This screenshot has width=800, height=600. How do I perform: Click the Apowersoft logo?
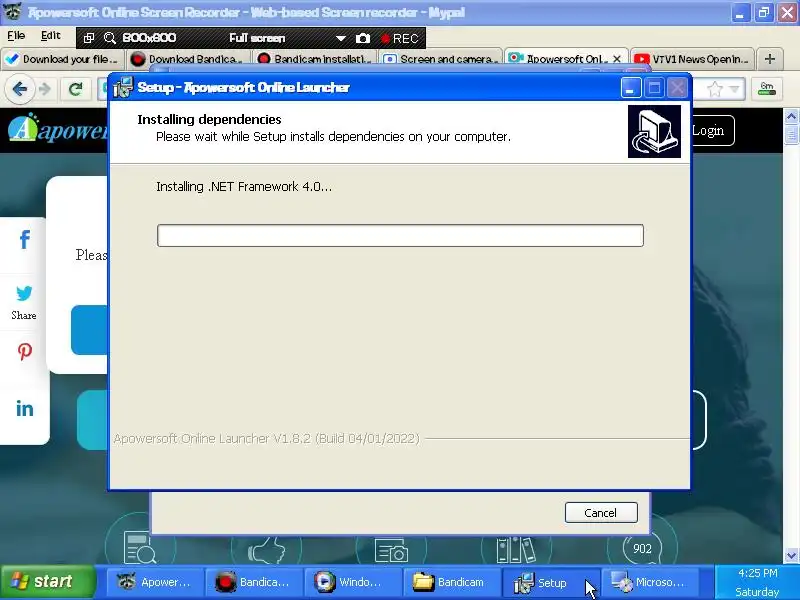[56, 130]
